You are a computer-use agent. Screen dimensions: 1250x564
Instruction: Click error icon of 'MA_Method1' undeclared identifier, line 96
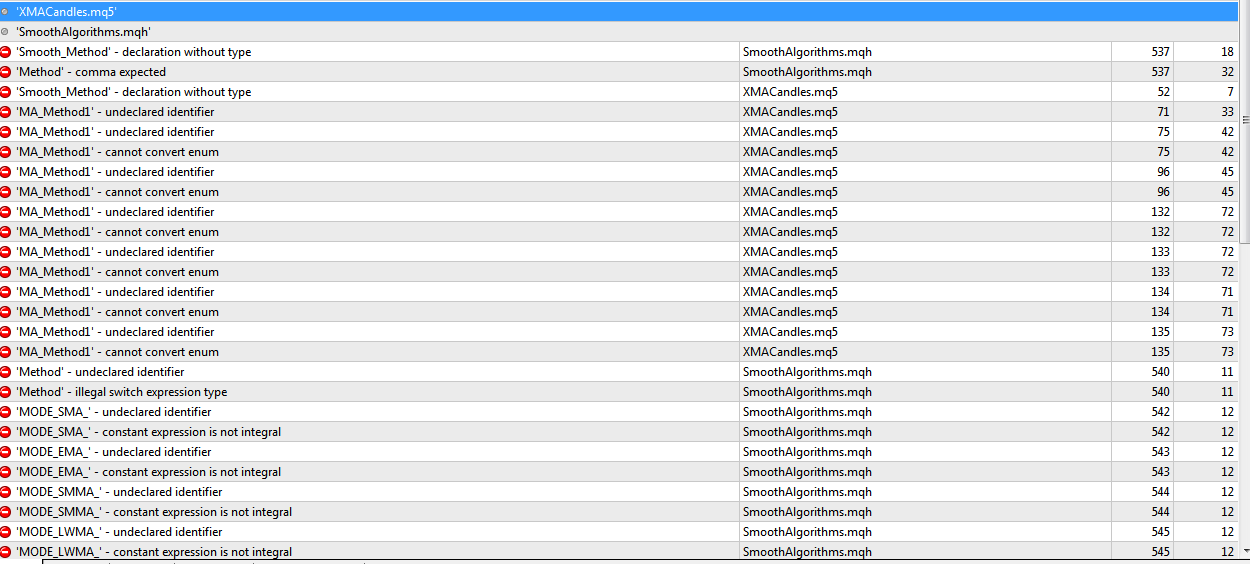(x=6, y=171)
